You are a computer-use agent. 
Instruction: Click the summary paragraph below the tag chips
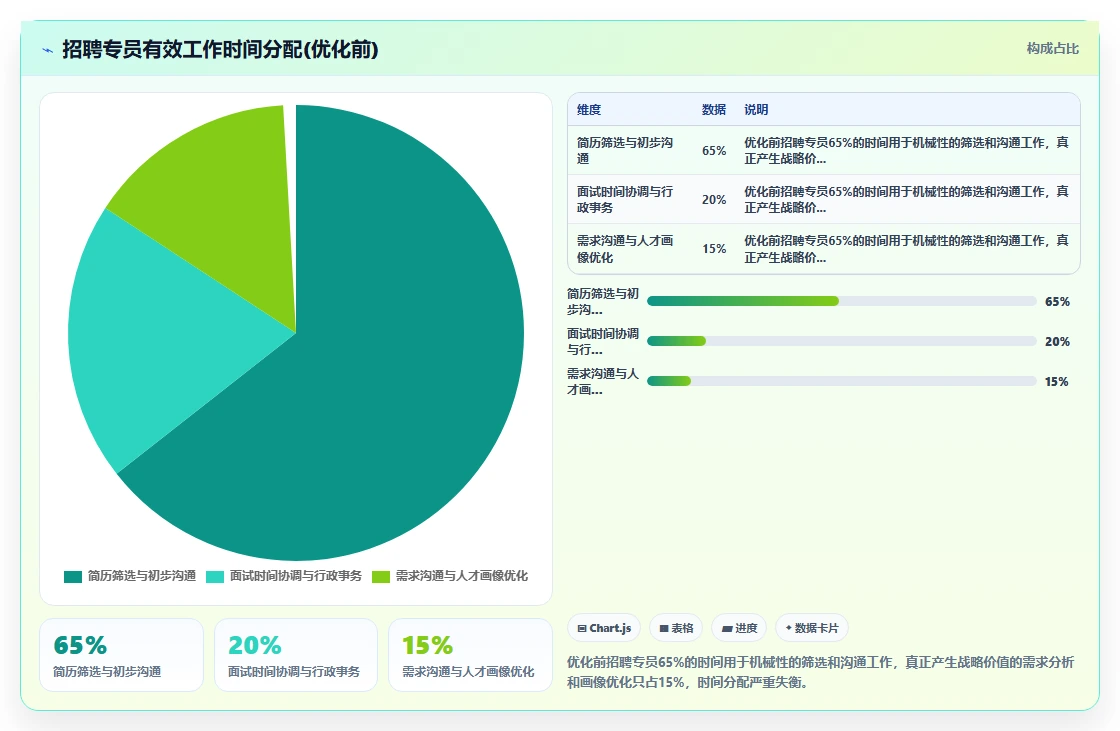point(820,672)
